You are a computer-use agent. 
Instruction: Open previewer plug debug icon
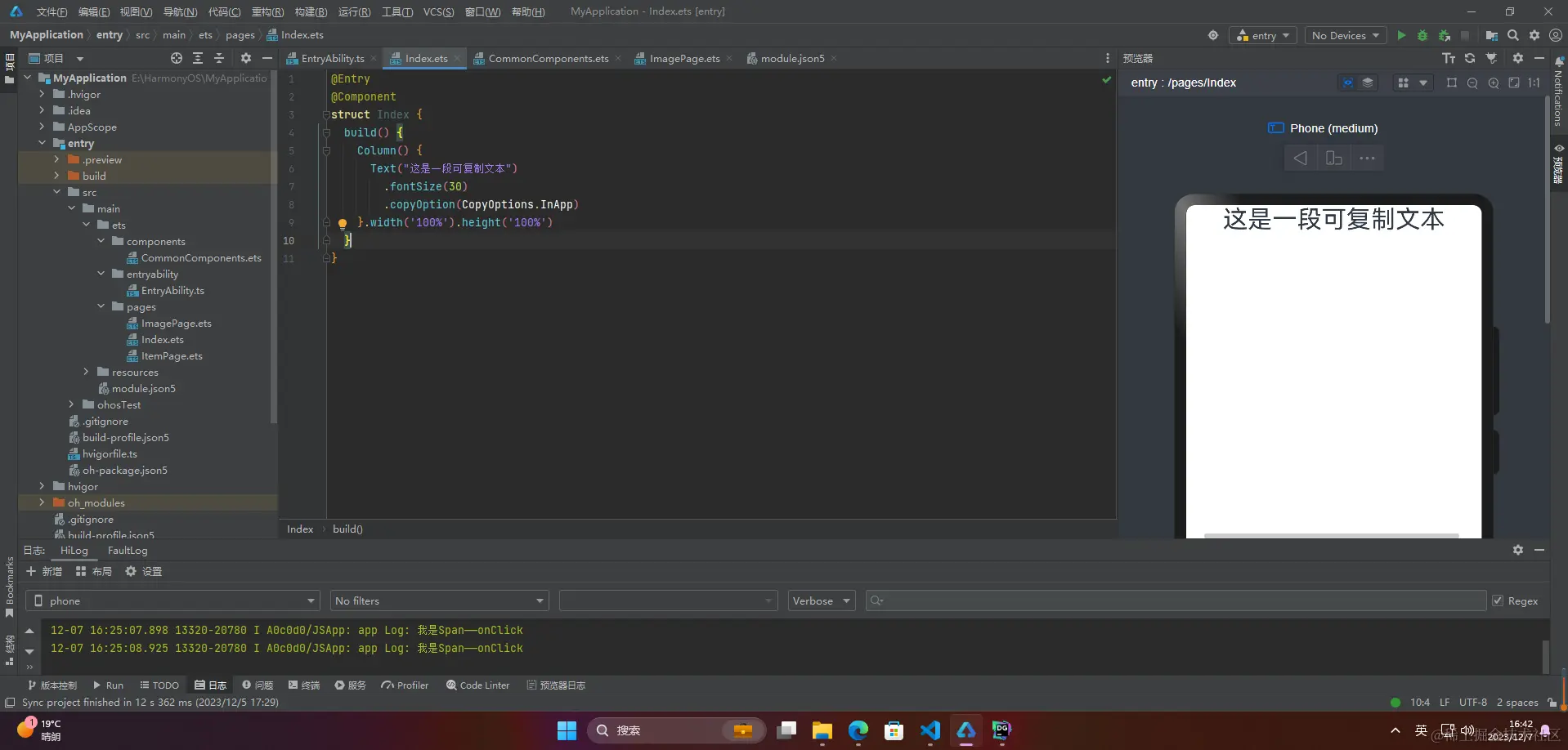(1491, 58)
